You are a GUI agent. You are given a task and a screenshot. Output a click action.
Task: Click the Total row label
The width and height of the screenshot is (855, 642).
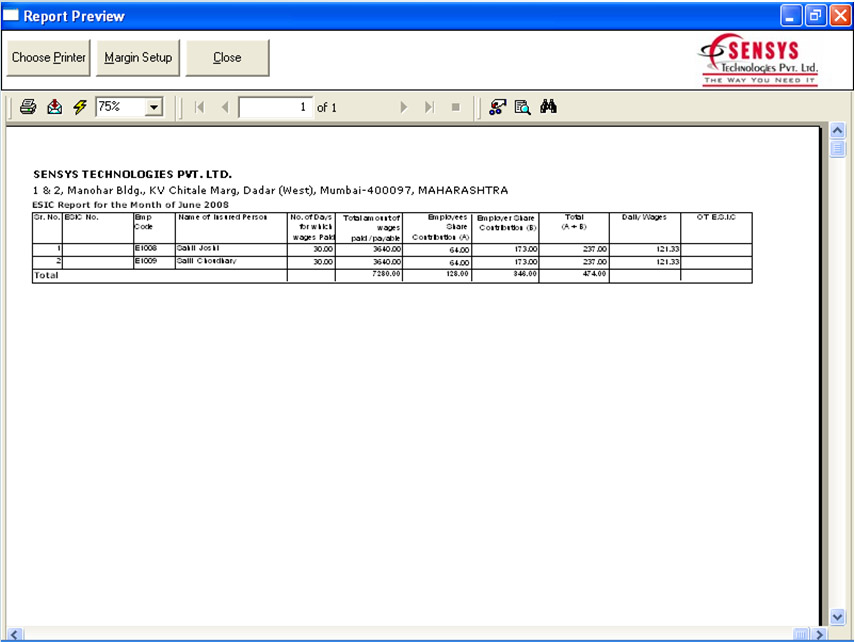point(46,275)
